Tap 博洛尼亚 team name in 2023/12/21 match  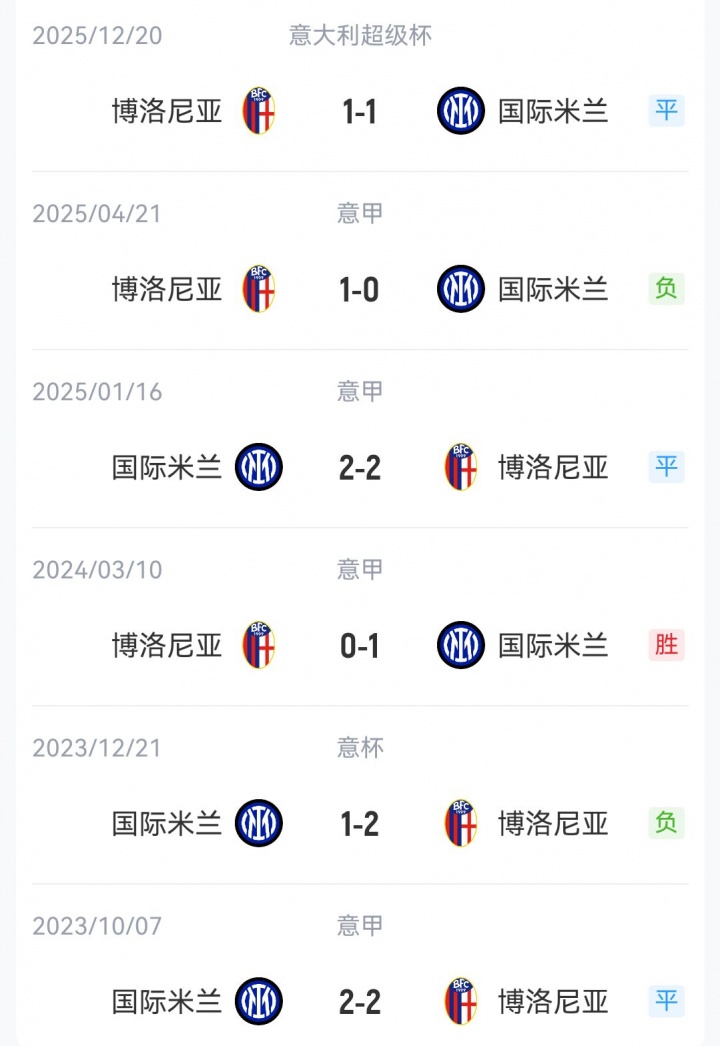click(x=553, y=823)
